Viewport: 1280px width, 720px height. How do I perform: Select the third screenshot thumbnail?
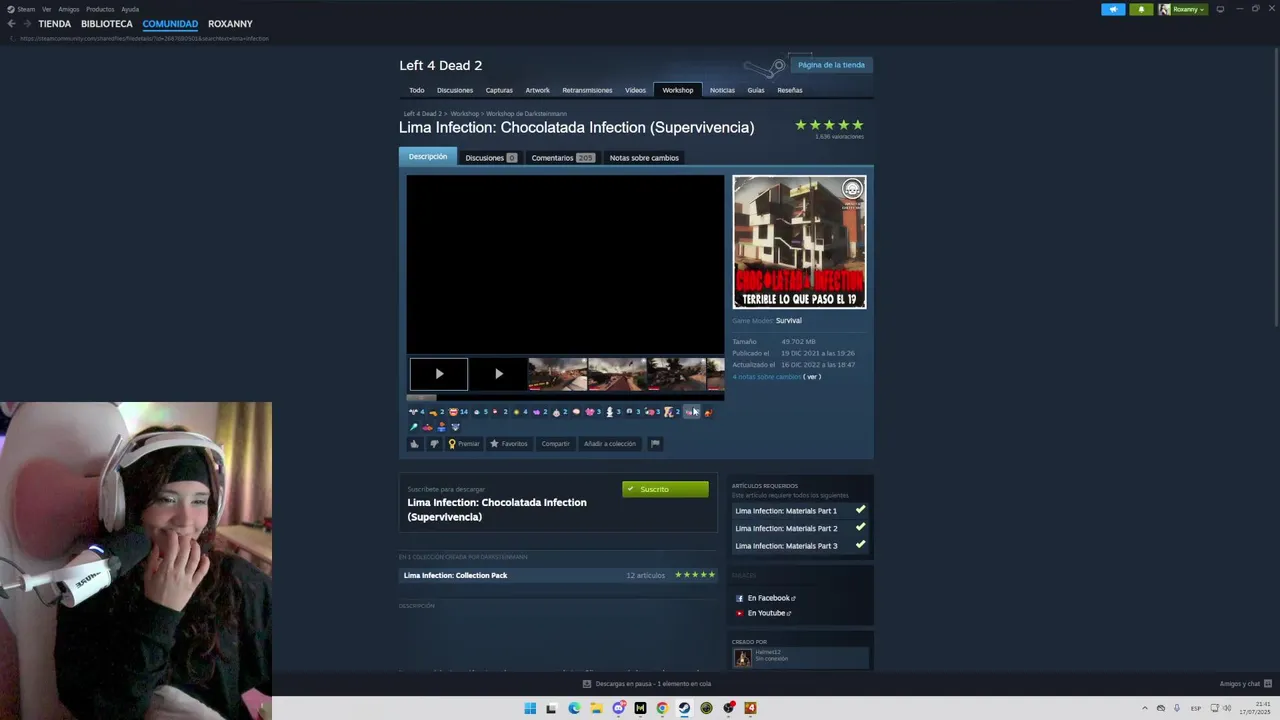tap(676, 374)
